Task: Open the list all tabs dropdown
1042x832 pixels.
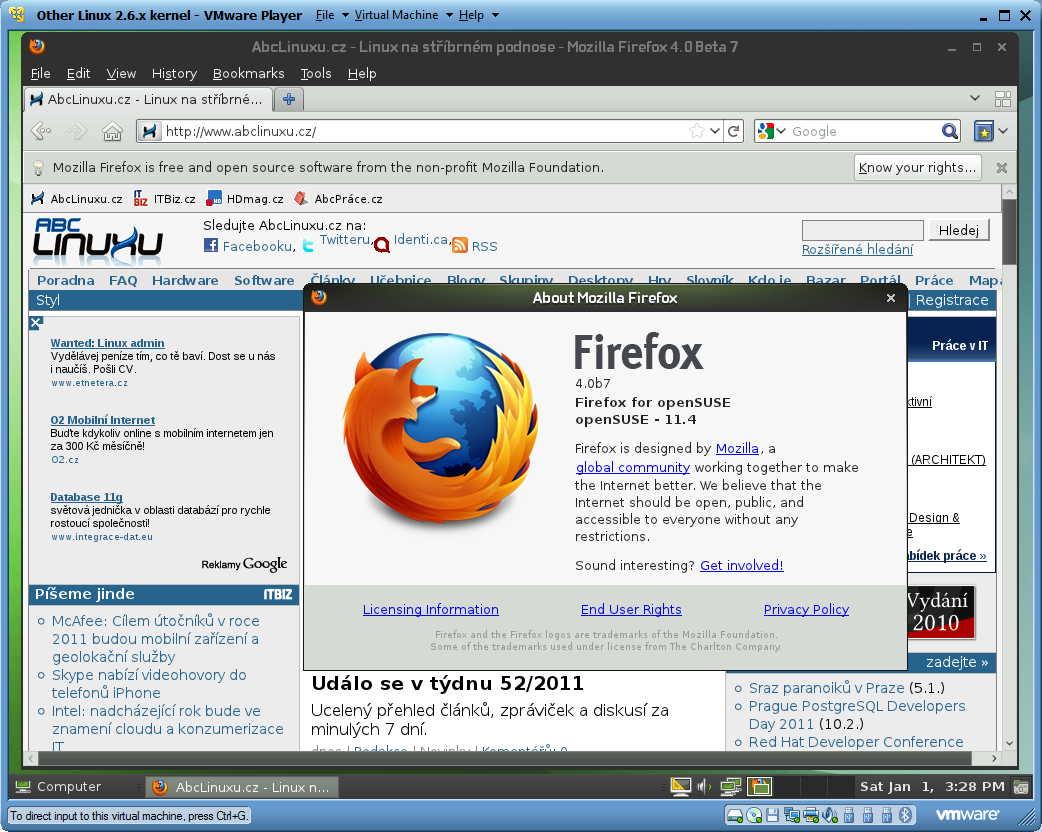Action: 975,98
